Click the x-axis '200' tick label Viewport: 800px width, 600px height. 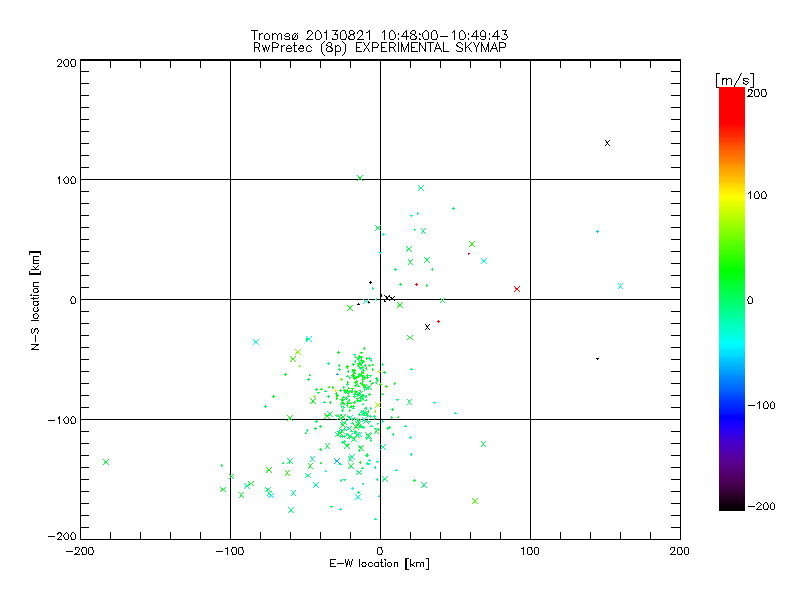680,551
